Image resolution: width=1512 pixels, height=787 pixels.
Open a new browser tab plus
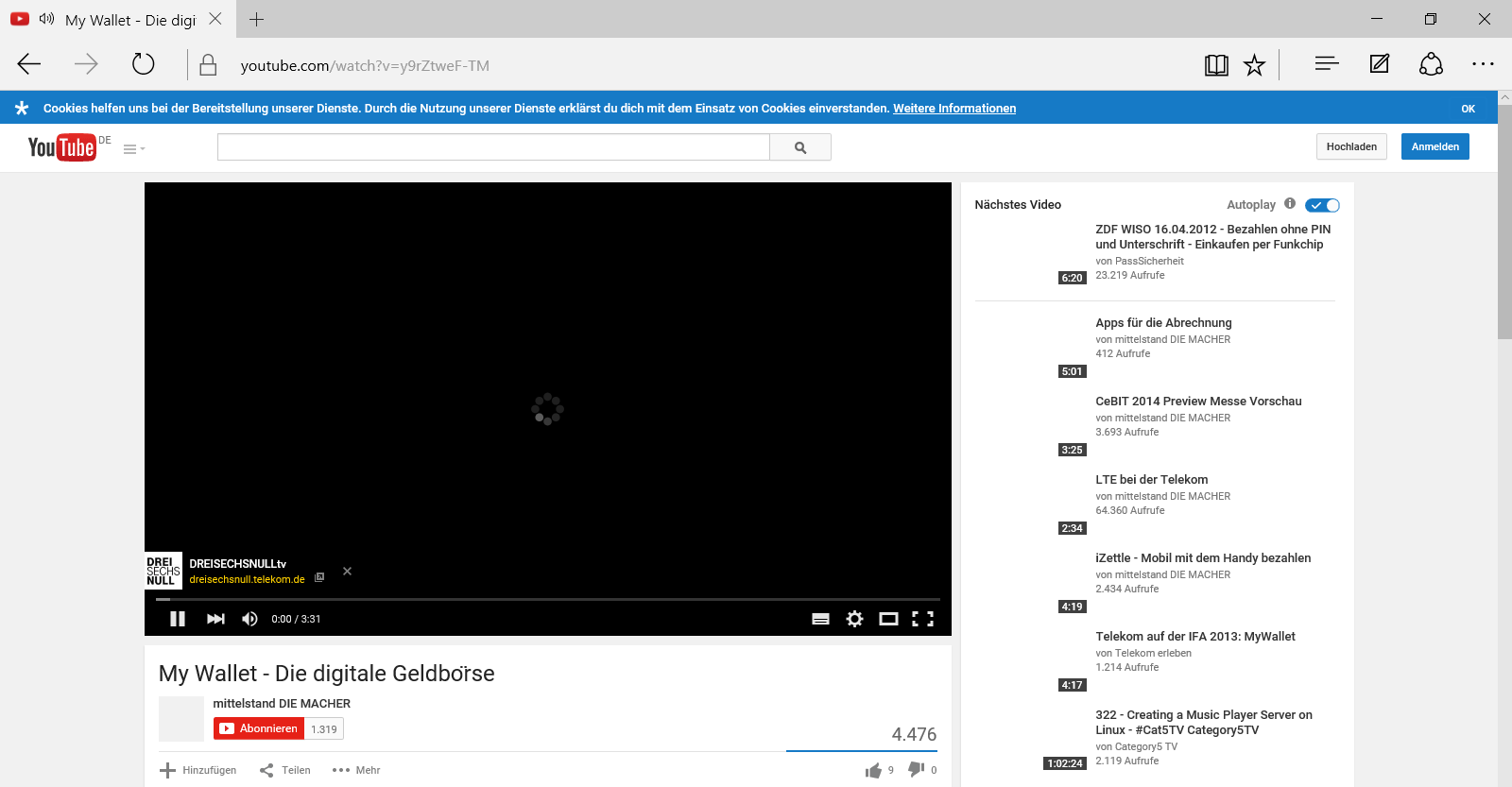256,19
